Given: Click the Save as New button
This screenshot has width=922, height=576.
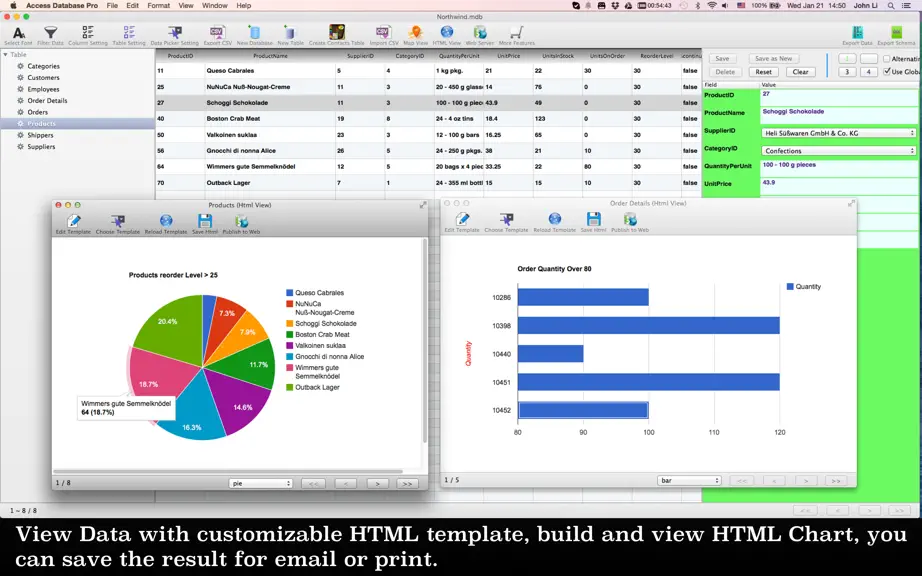Looking at the screenshot, I should tap(773, 59).
